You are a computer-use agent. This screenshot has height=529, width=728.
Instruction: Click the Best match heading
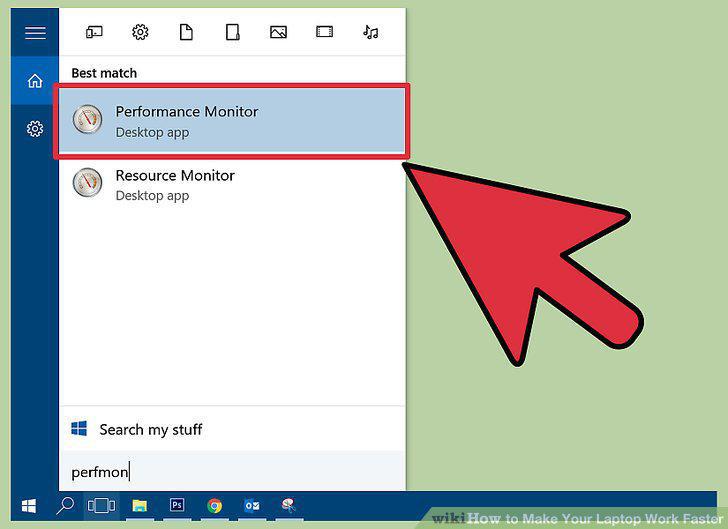104,73
